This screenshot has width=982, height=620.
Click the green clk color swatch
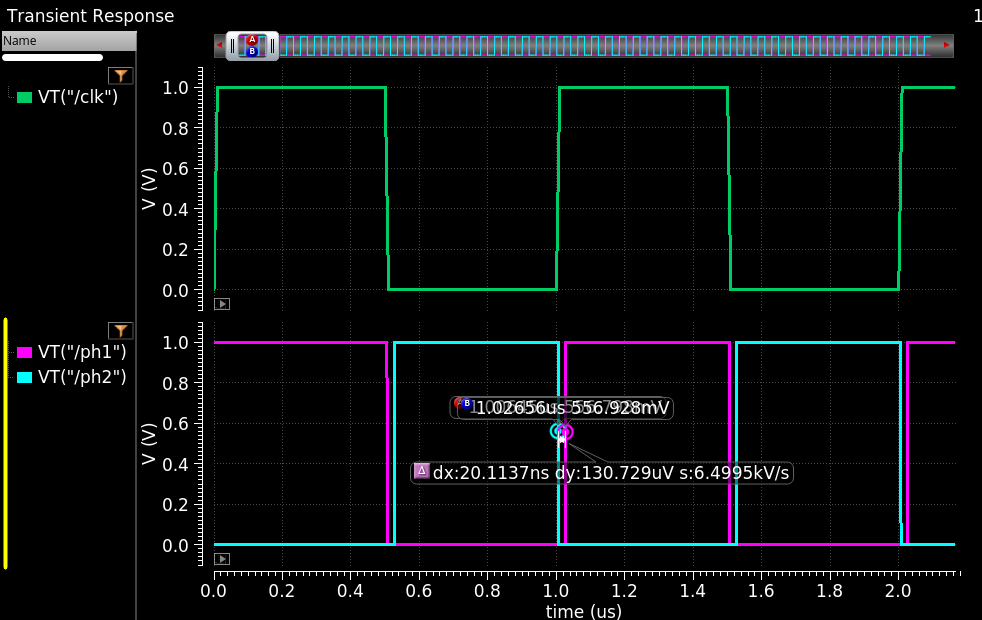point(25,97)
